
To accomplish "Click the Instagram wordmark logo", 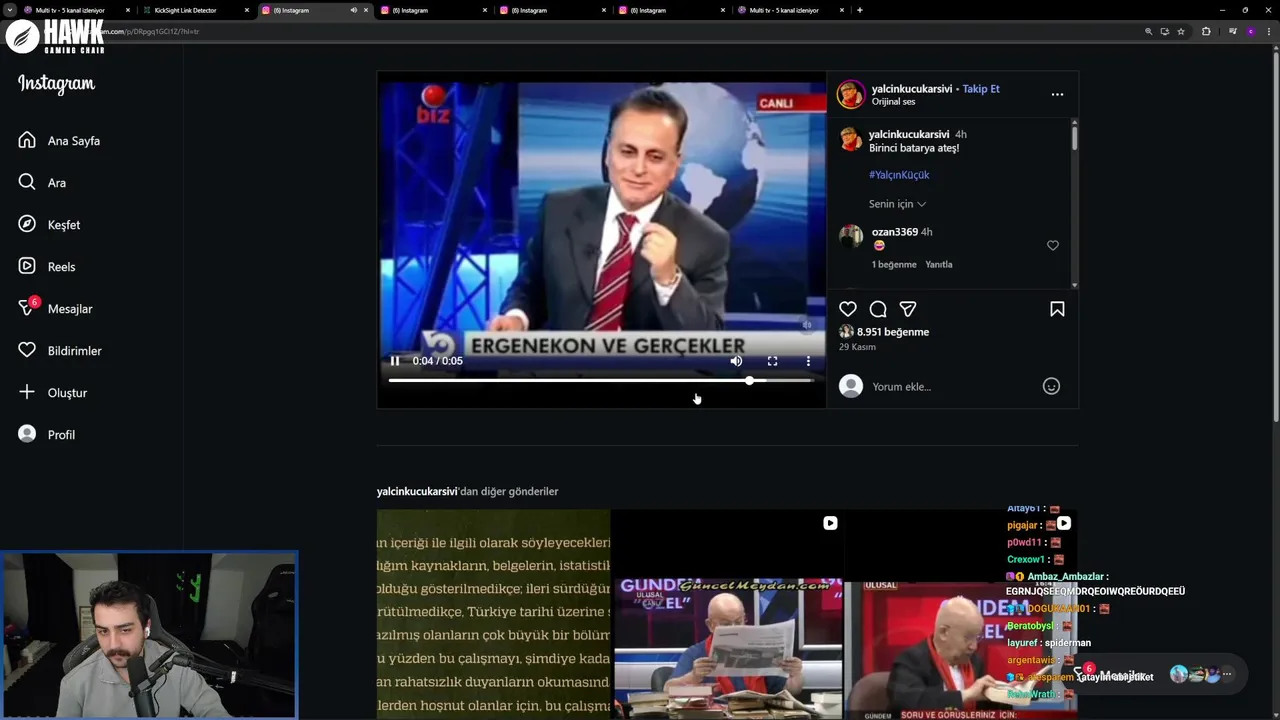I will click(57, 84).
